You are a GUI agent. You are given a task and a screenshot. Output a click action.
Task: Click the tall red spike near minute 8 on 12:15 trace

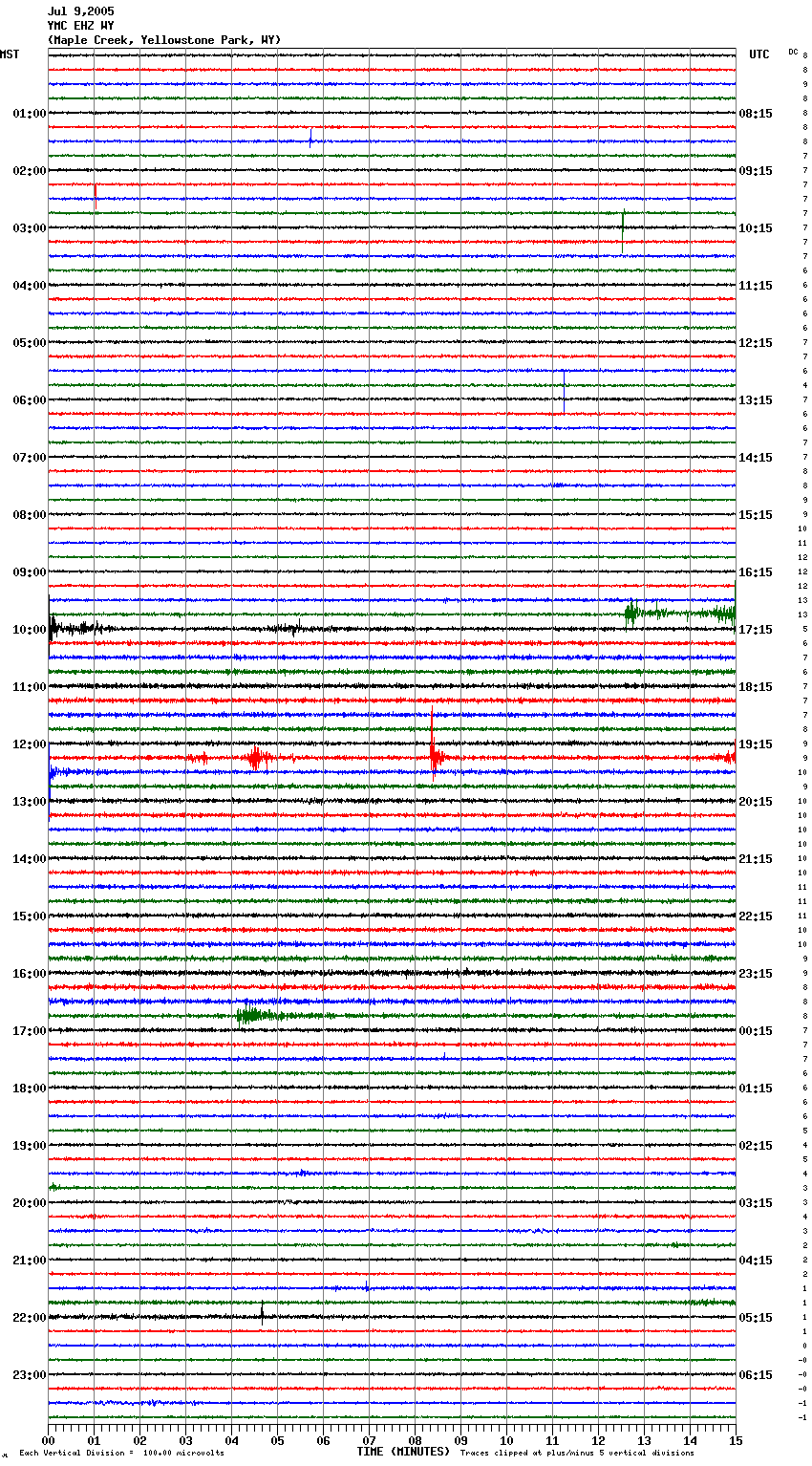pyautogui.click(x=433, y=745)
